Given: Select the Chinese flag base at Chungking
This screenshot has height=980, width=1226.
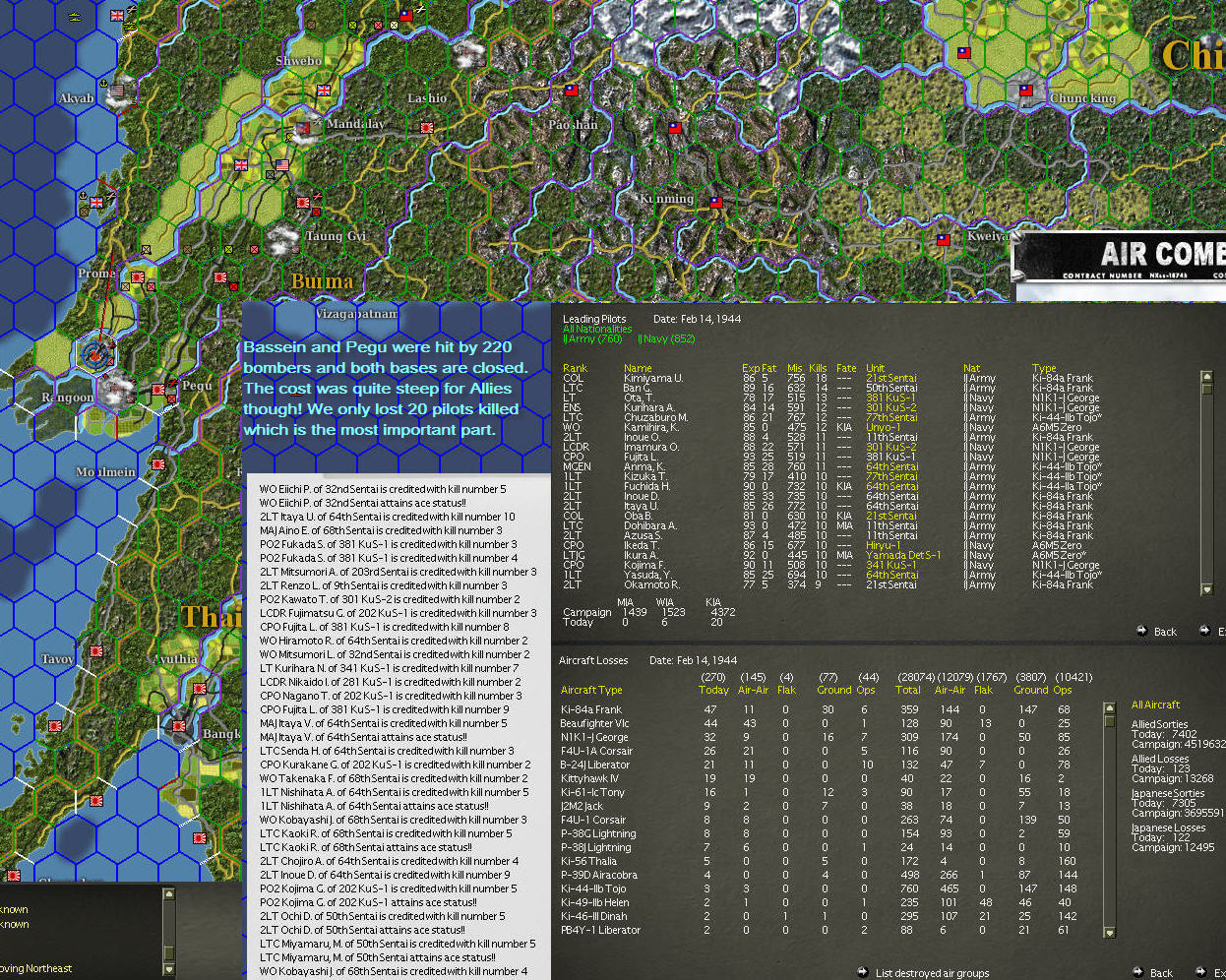Looking at the screenshot, I should click(1026, 90).
